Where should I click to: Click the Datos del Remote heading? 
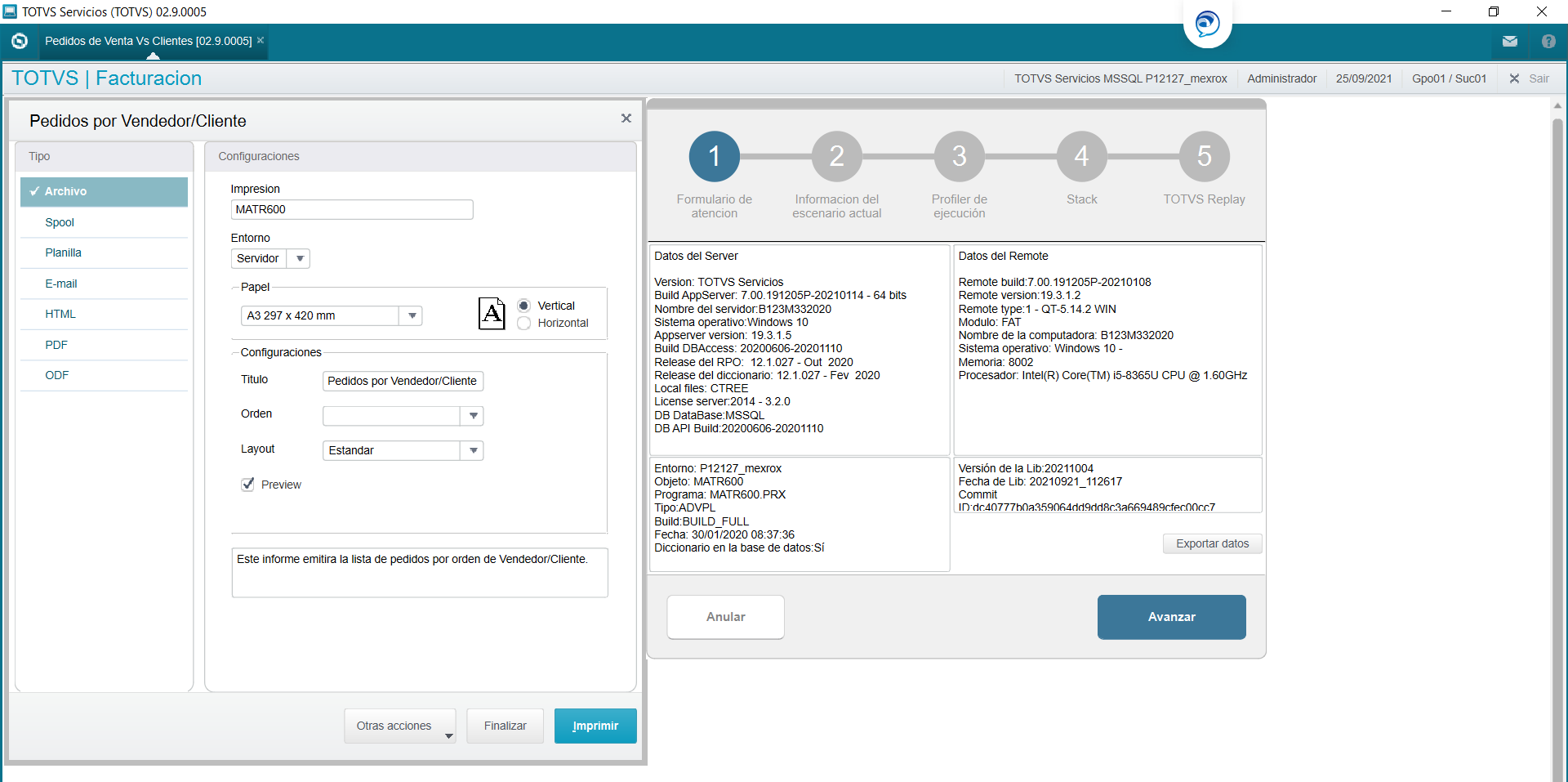pyautogui.click(x=1003, y=256)
